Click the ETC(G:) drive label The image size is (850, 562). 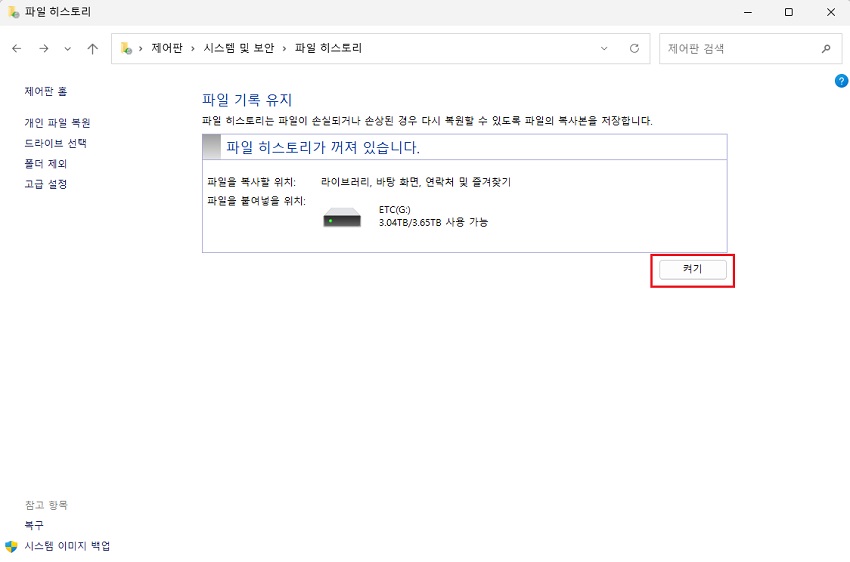click(x=395, y=210)
